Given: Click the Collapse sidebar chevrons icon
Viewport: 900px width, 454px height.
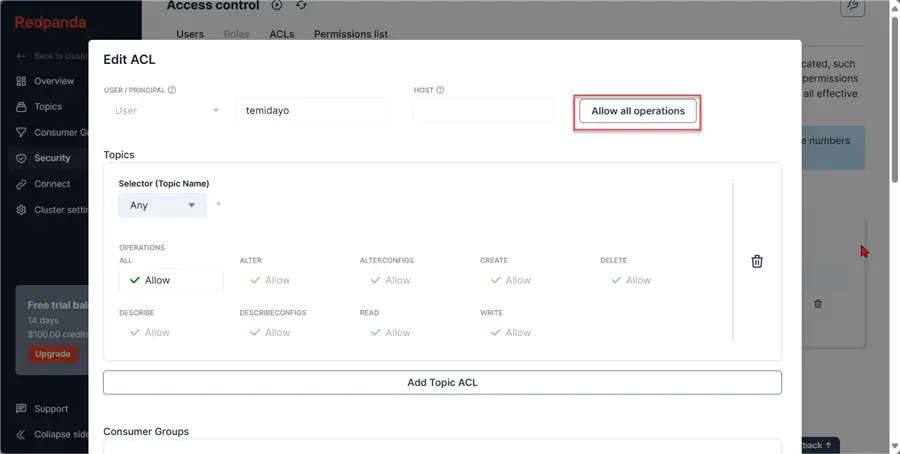Looking at the screenshot, I should [x=21, y=434].
